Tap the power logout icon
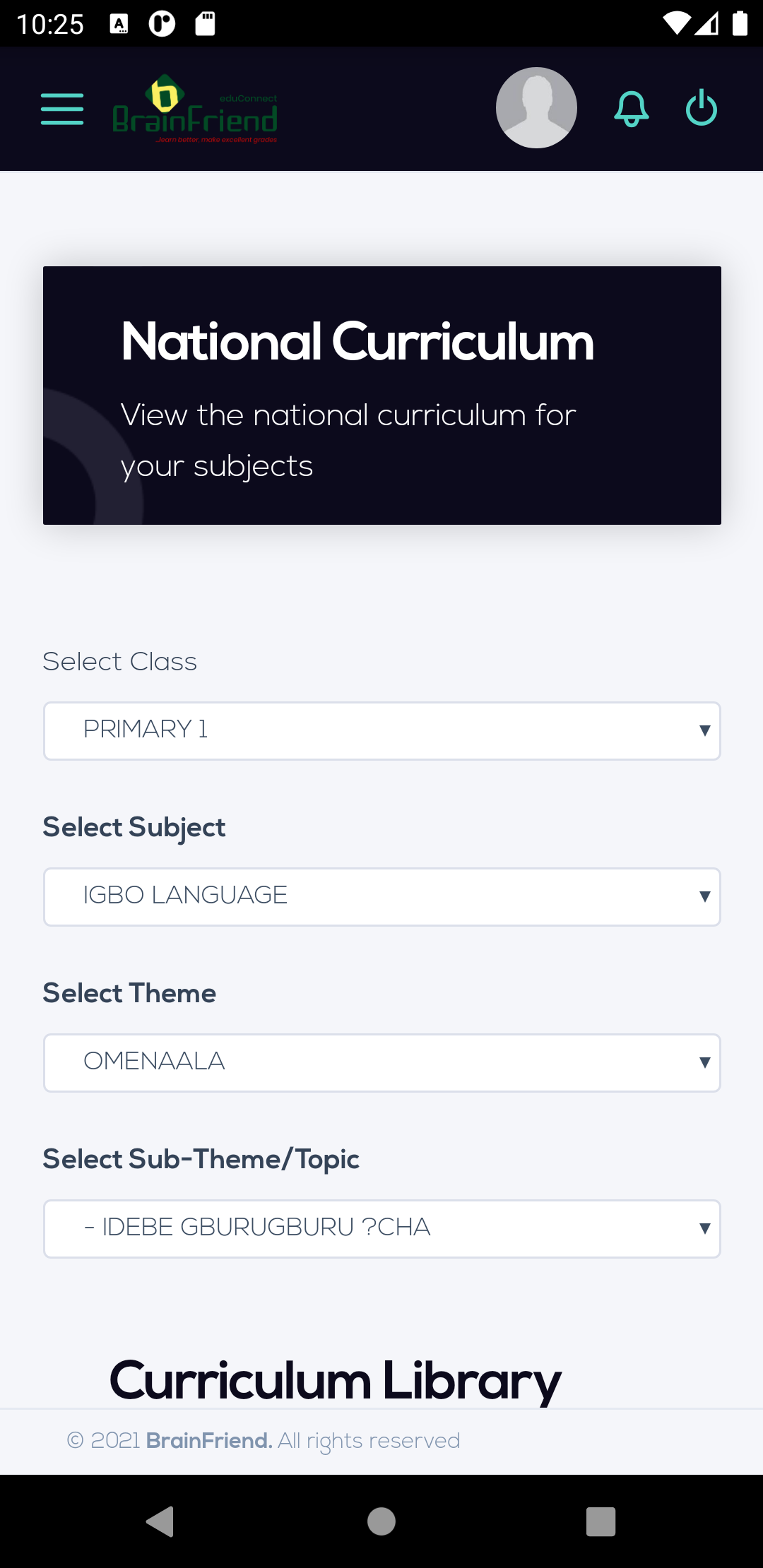The image size is (763, 1568). [702, 107]
